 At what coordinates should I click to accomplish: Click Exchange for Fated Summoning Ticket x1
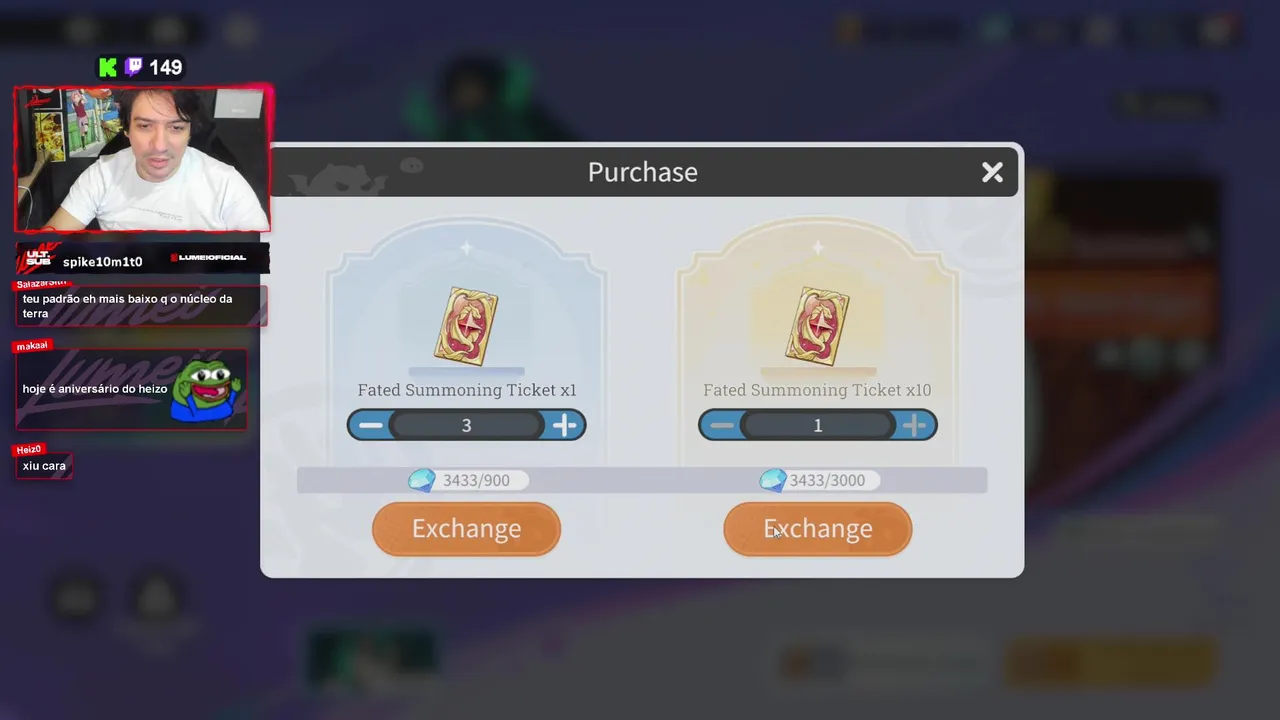[x=466, y=528]
